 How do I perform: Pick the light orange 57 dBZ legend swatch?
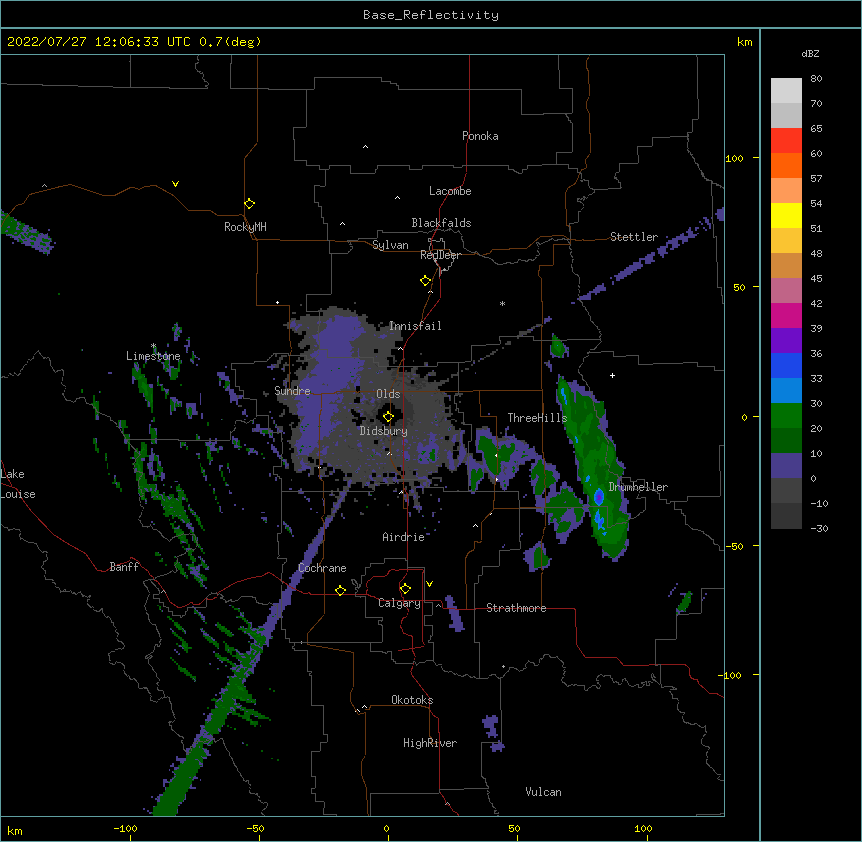786,191
